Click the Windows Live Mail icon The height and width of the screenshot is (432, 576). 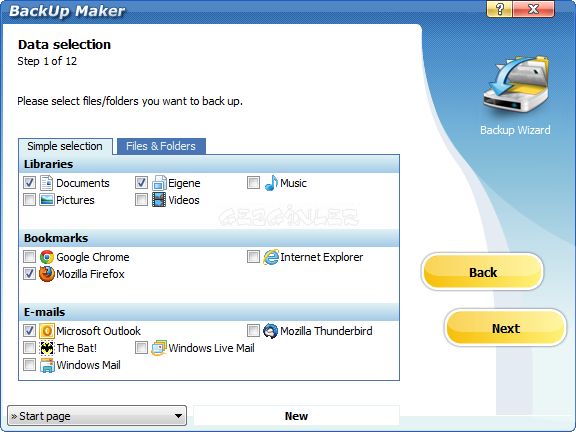(159, 348)
